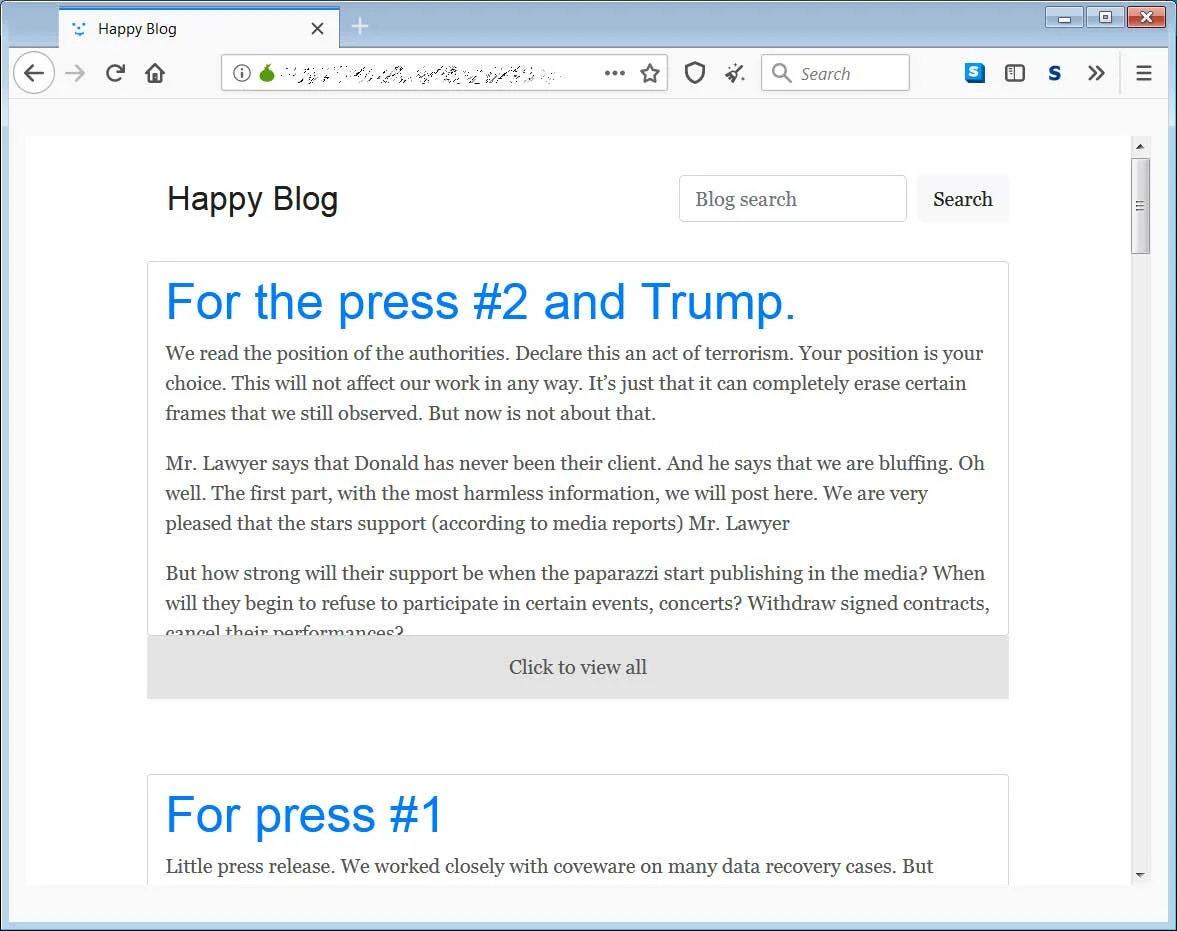Click the magnifier icon in browser search box
Screen dimensions: 1177x931
click(x=781, y=73)
